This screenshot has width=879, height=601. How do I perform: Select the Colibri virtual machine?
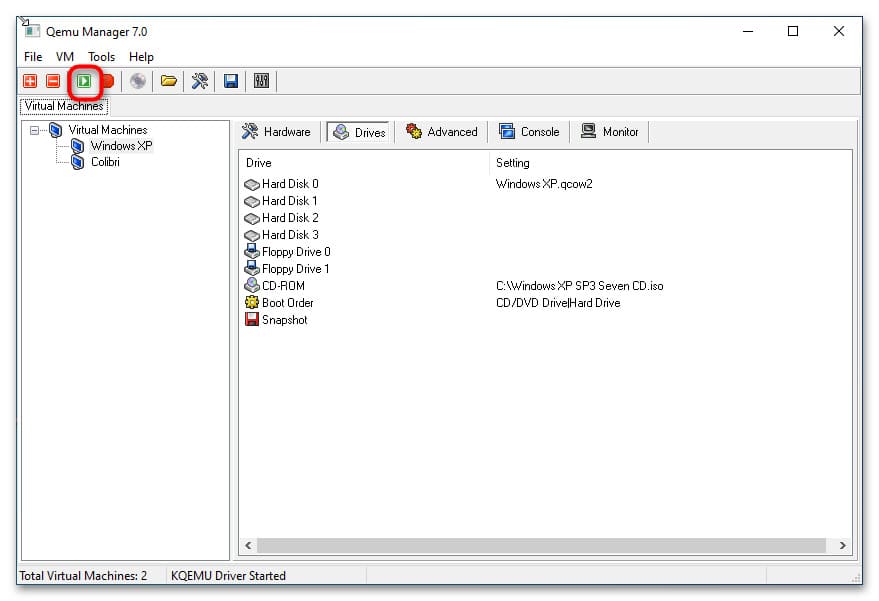(105, 162)
